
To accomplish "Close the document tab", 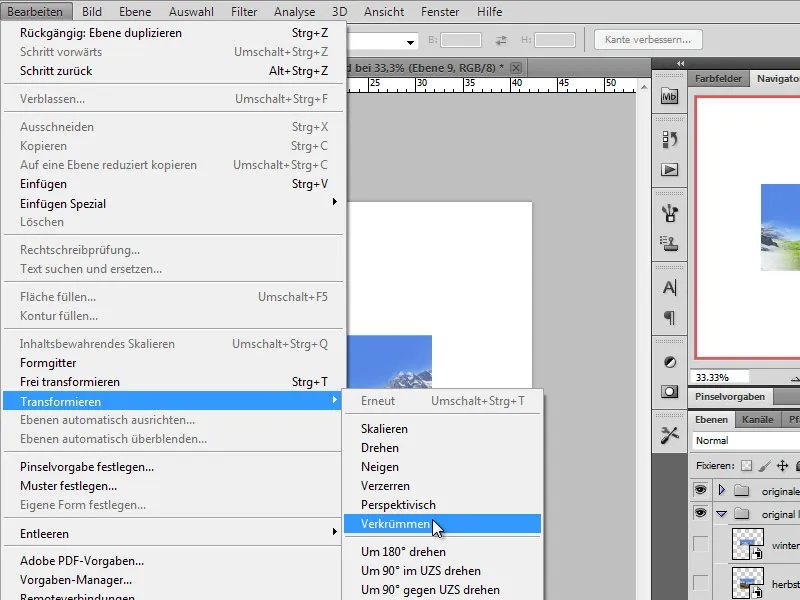I will pos(516,67).
